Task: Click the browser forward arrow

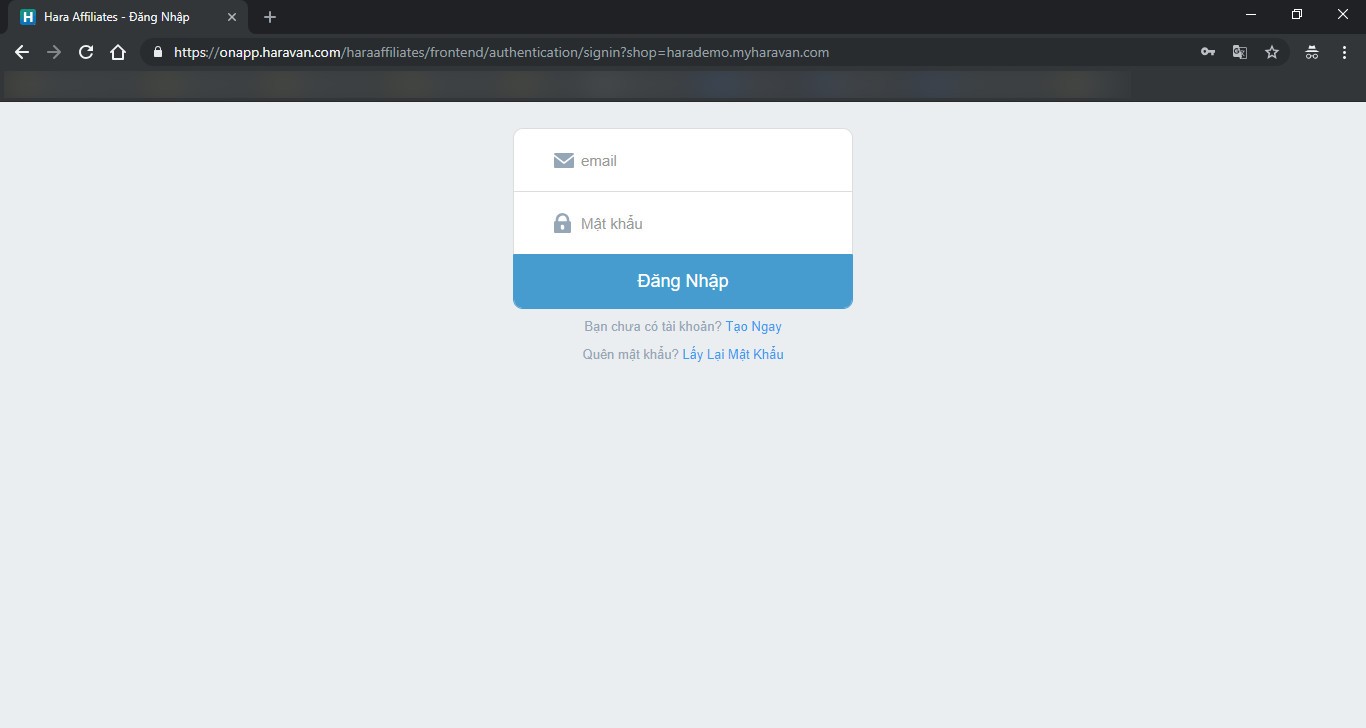Action: click(54, 52)
